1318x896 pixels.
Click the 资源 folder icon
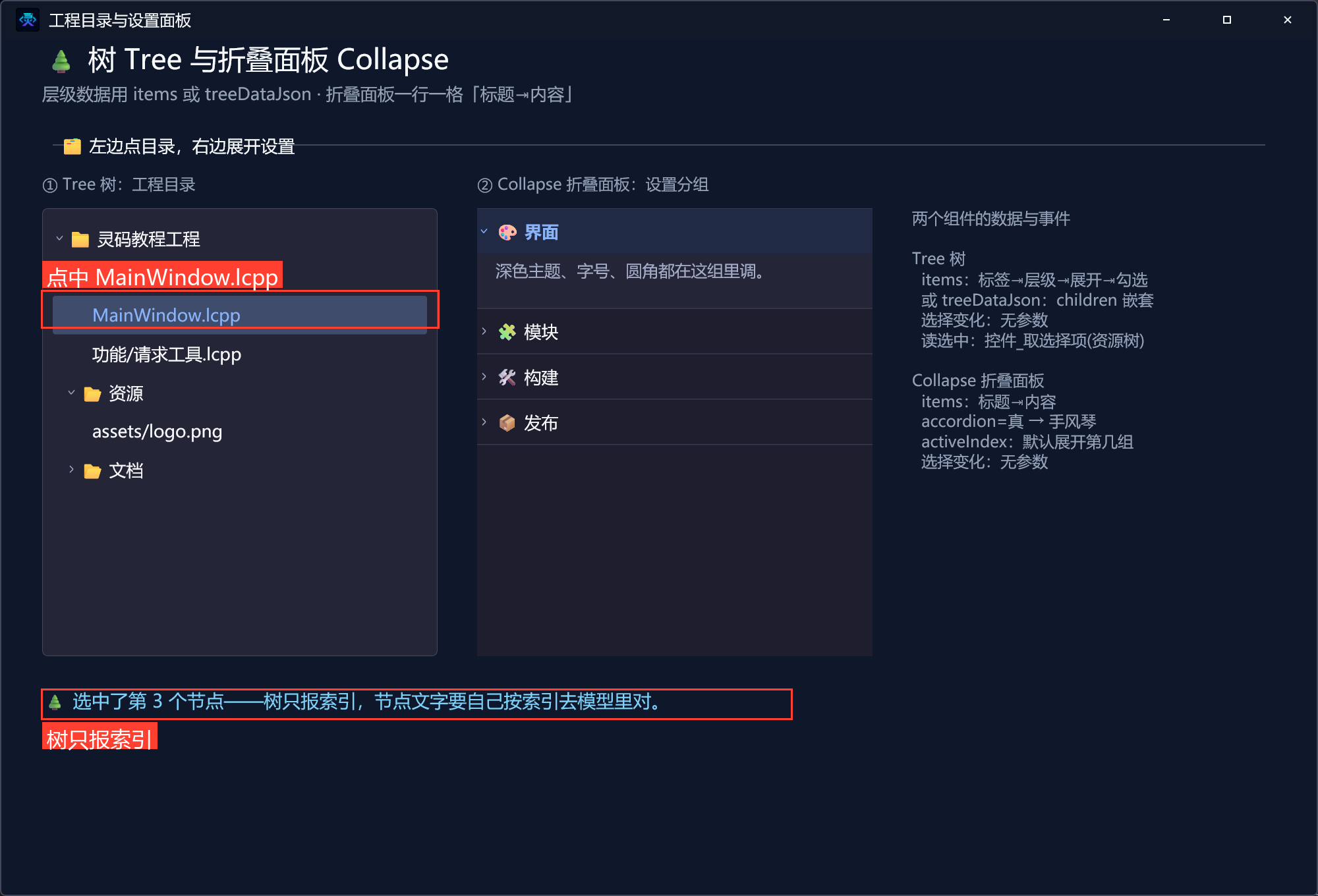pos(92,394)
